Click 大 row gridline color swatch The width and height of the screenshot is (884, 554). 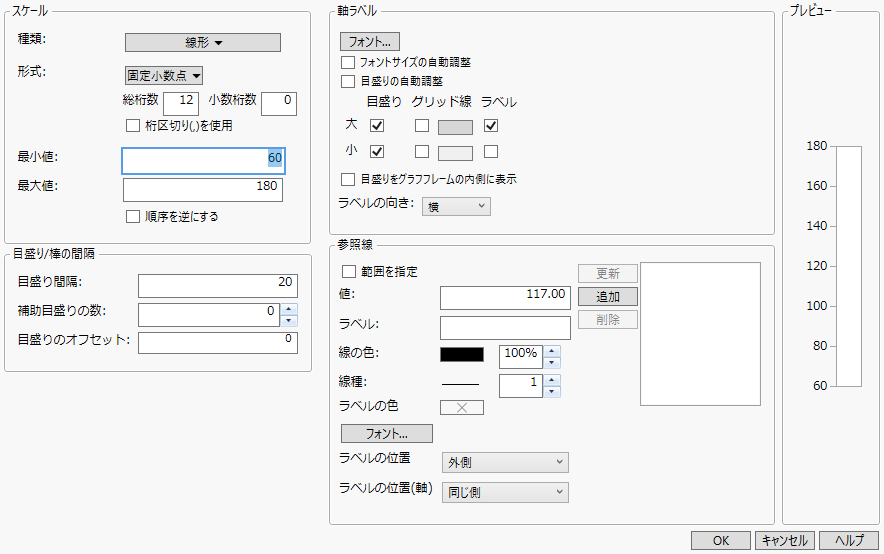point(456,127)
